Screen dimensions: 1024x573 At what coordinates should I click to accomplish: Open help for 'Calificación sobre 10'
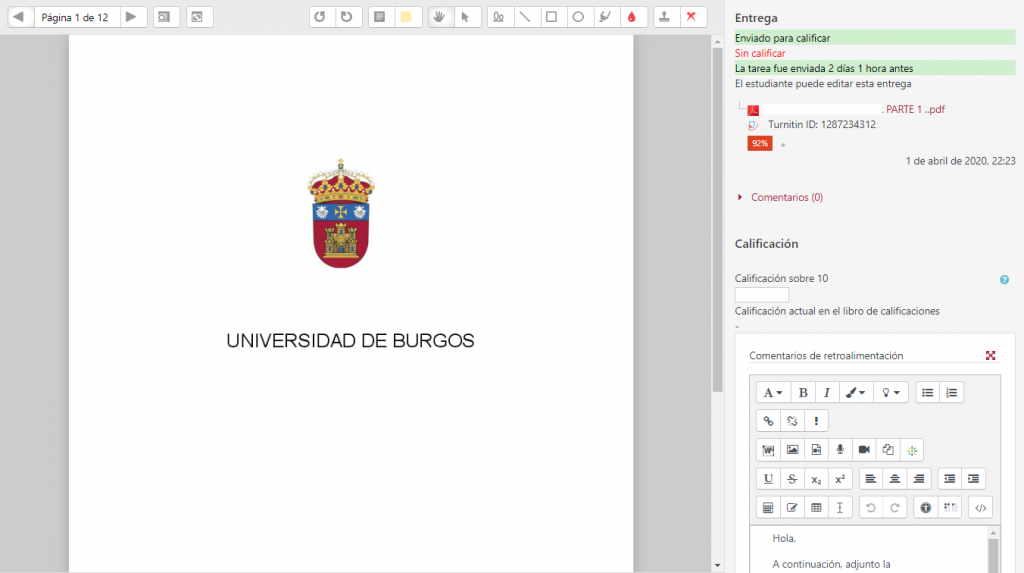click(1004, 280)
